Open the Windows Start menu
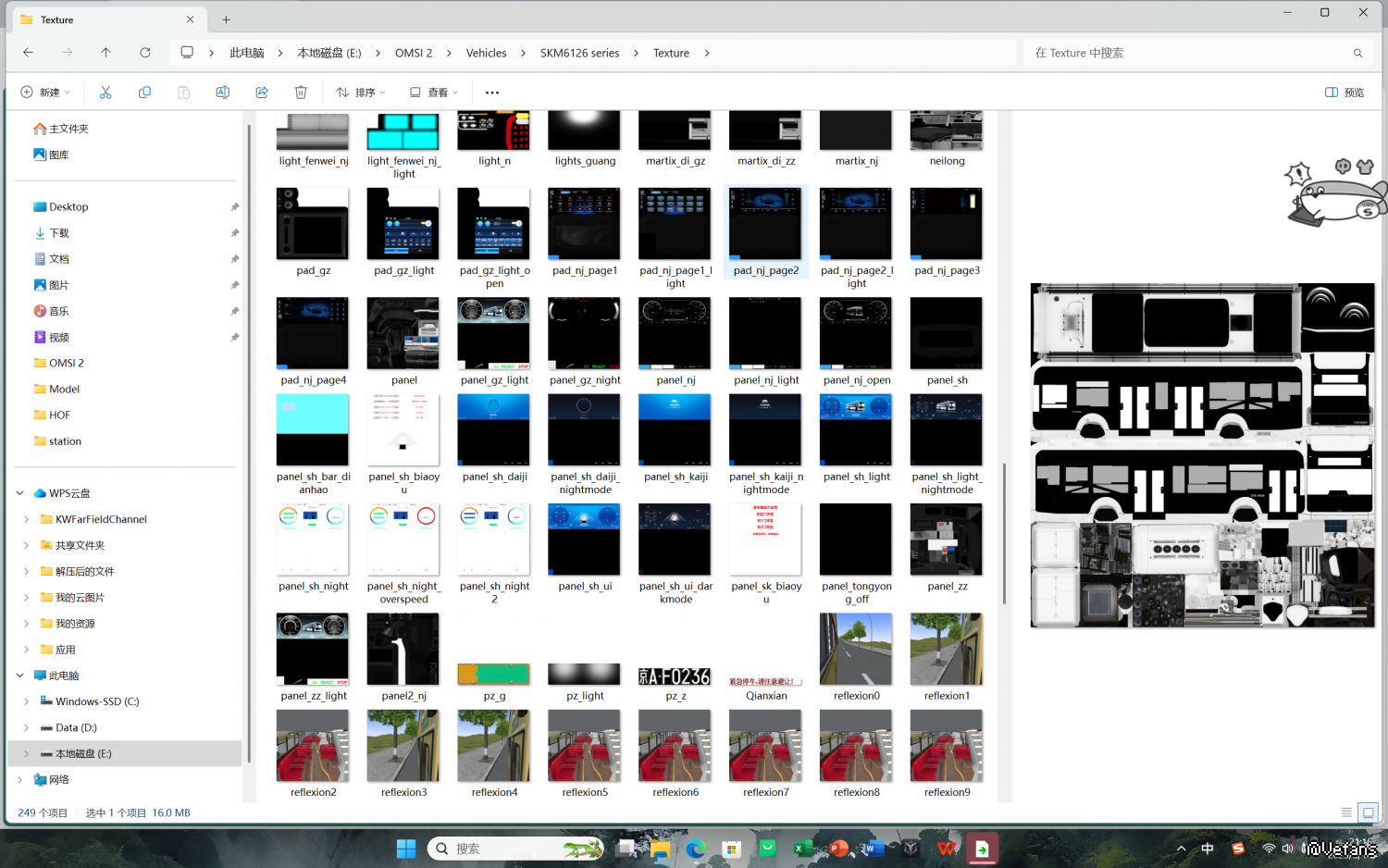1388x868 pixels. (x=406, y=849)
